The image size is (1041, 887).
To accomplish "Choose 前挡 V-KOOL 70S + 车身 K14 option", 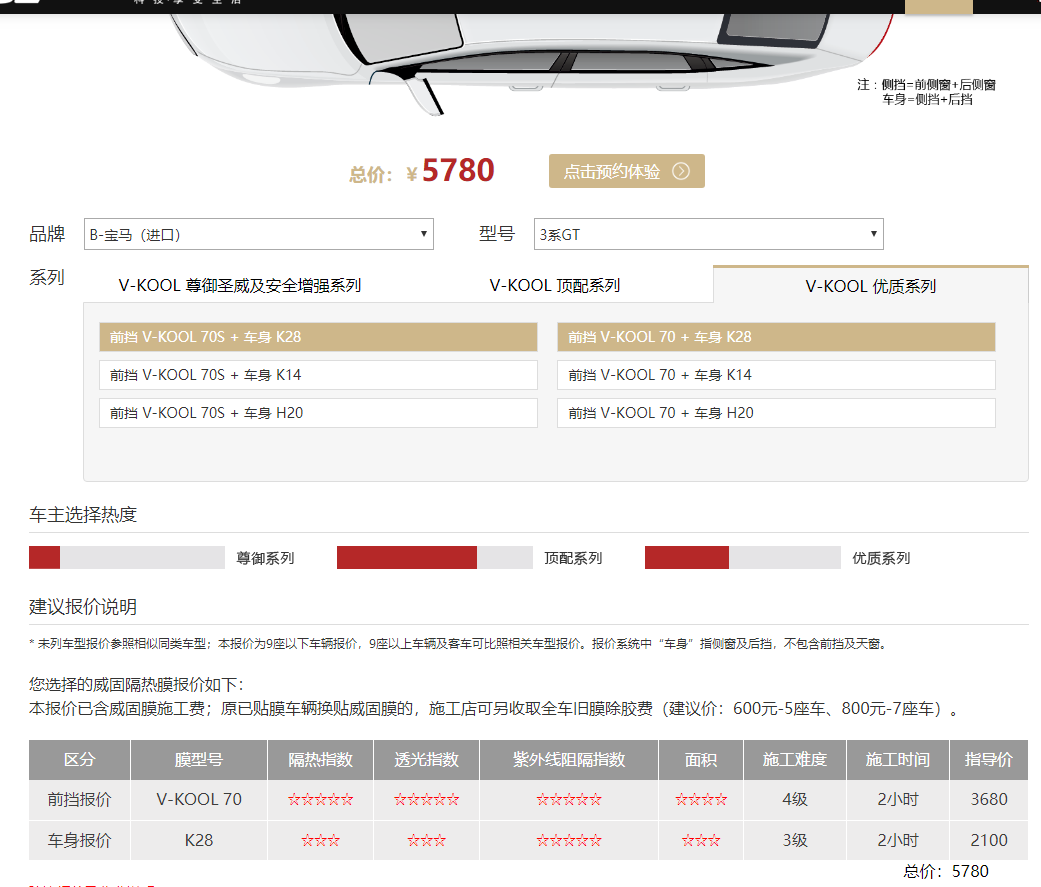I will pyautogui.click(x=318, y=375).
